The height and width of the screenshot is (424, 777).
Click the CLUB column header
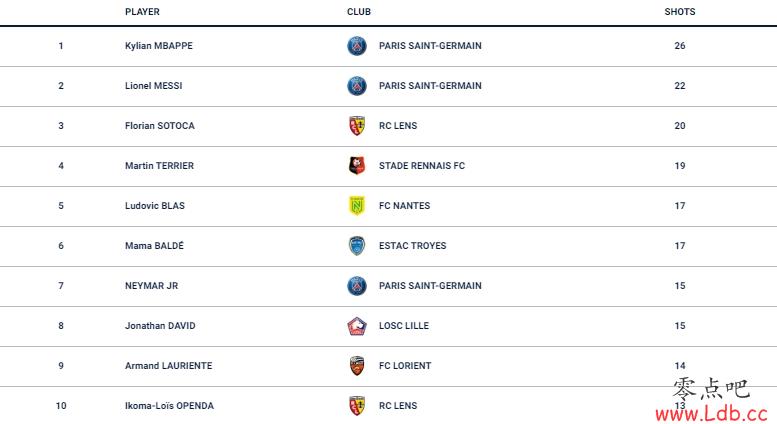pyautogui.click(x=359, y=12)
